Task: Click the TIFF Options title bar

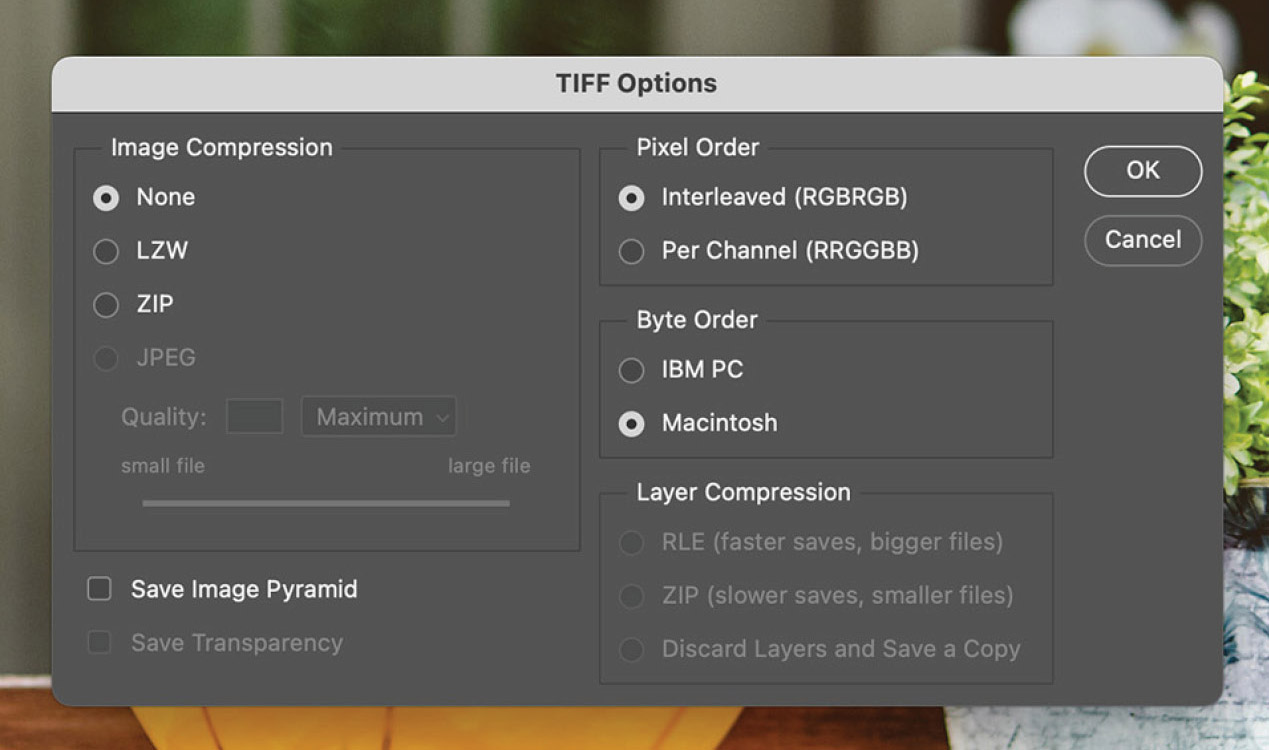Action: coord(637,84)
